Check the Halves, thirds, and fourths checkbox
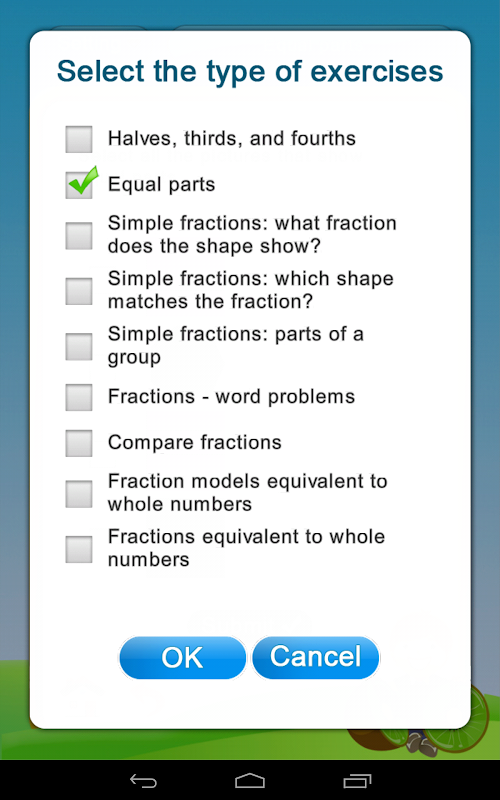Image resolution: width=500 pixels, height=800 pixels. pos(79,139)
